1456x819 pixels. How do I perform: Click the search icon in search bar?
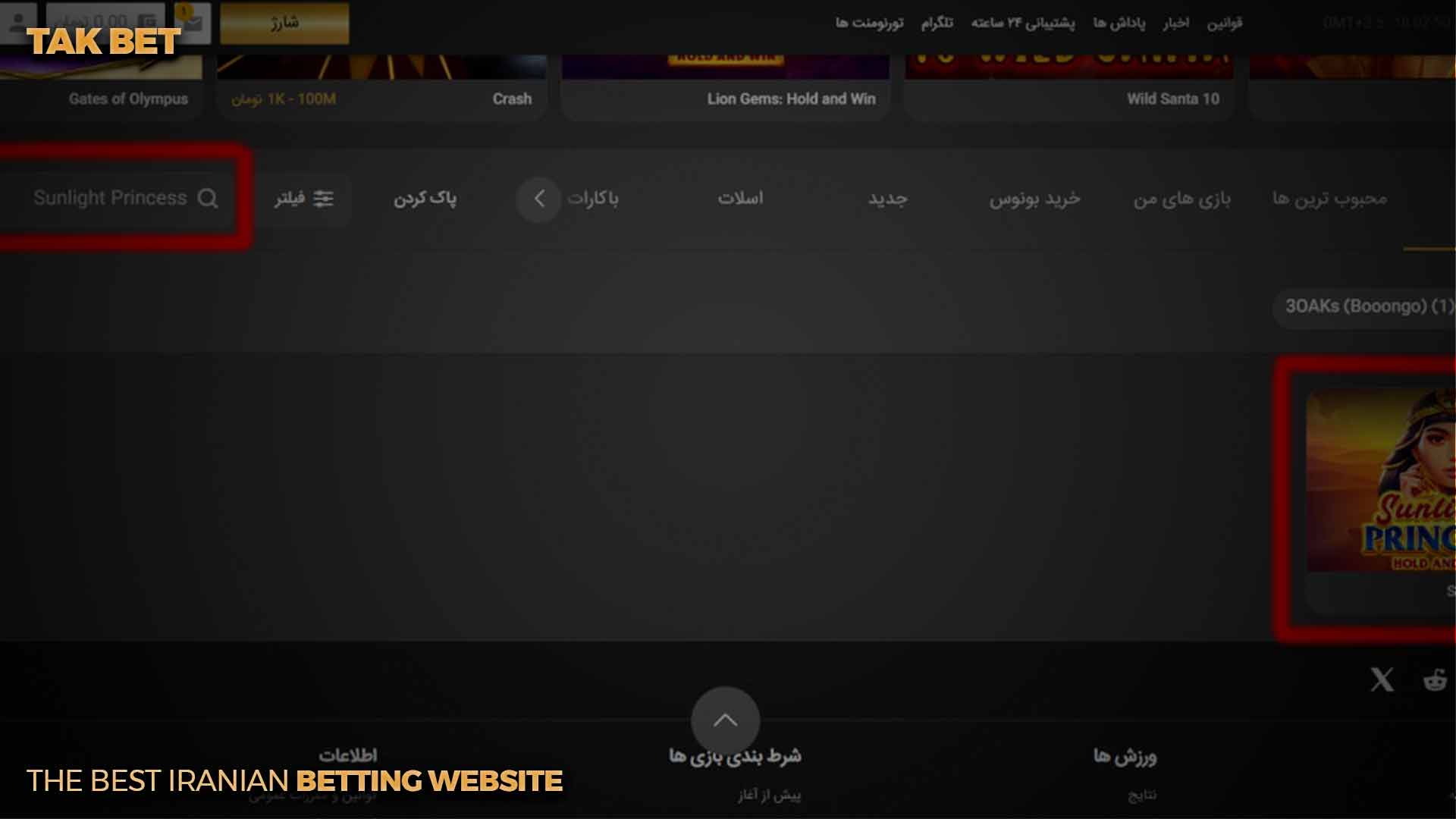(x=208, y=198)
